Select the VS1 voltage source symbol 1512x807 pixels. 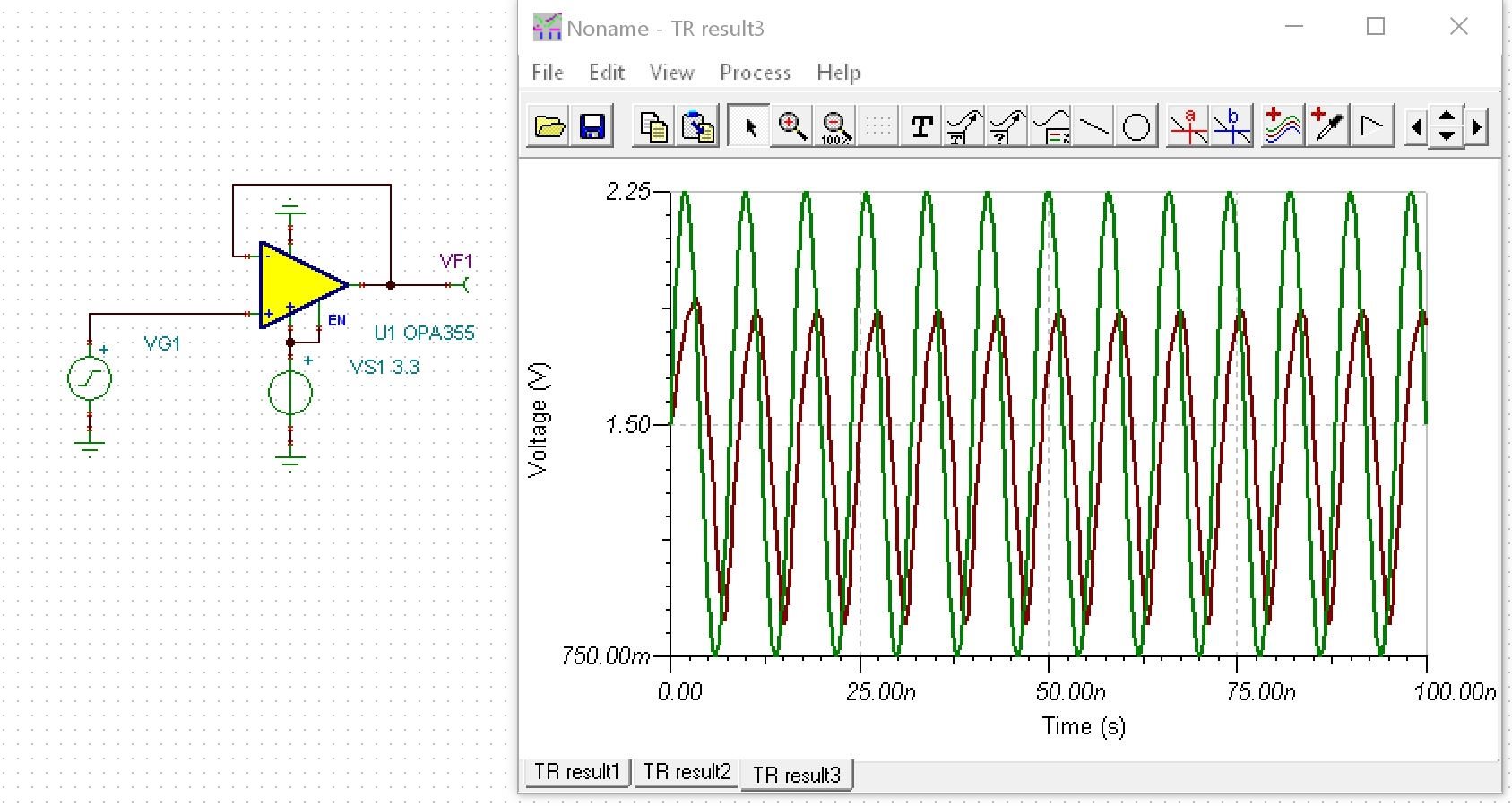click(x=290, y=393)
